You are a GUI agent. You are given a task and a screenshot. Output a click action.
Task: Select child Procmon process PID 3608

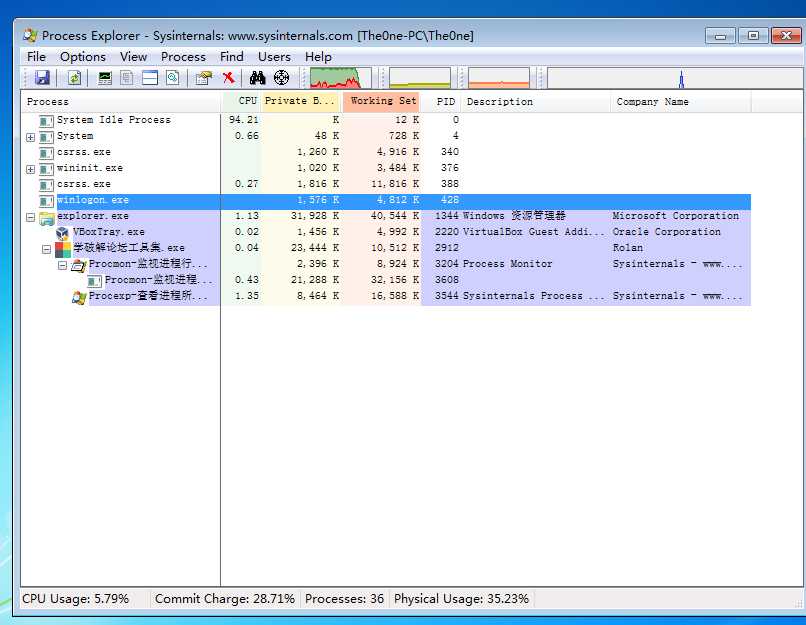386,280
